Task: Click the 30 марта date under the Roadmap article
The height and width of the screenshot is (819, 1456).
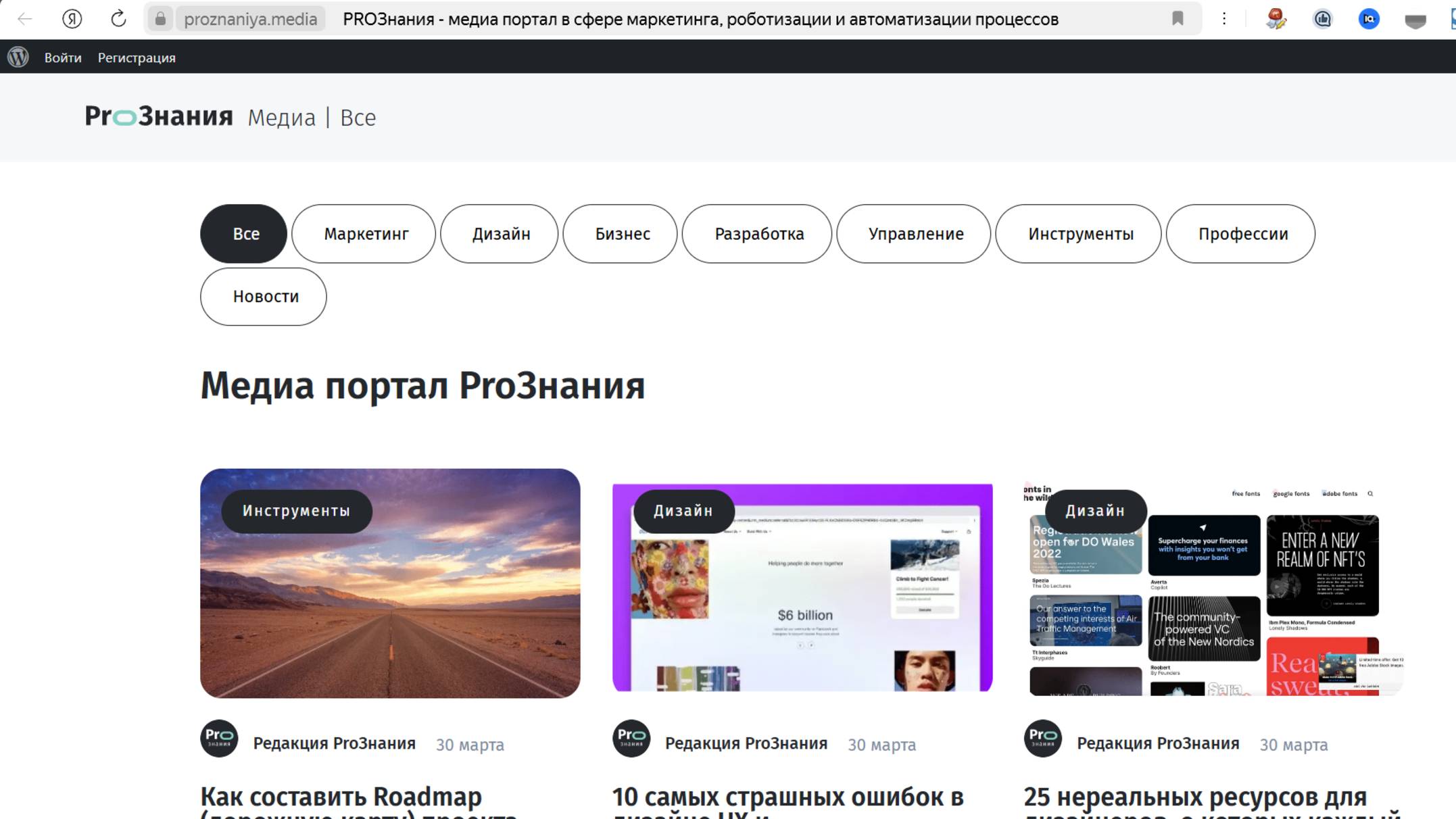Action: tap(470, 745)
